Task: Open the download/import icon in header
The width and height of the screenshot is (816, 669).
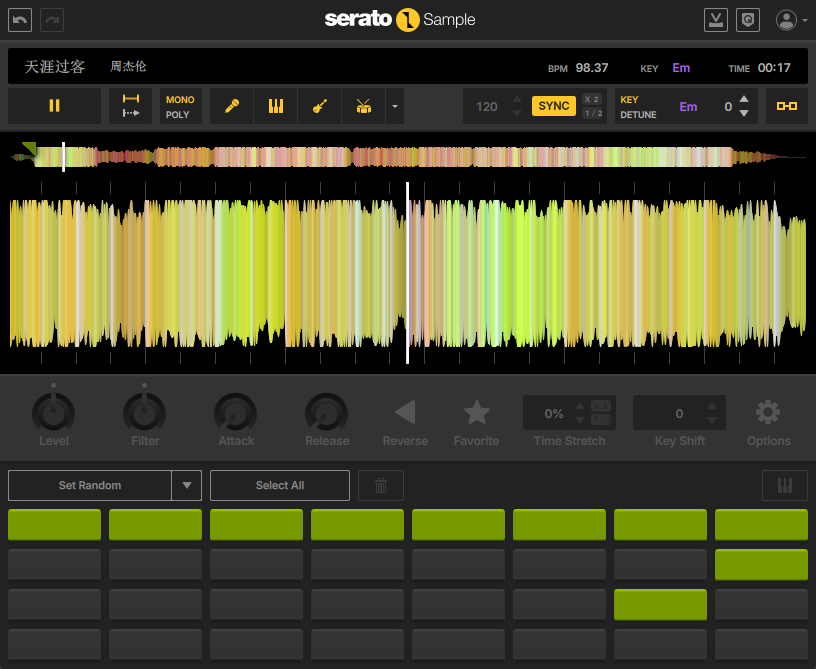Action: 716,20
